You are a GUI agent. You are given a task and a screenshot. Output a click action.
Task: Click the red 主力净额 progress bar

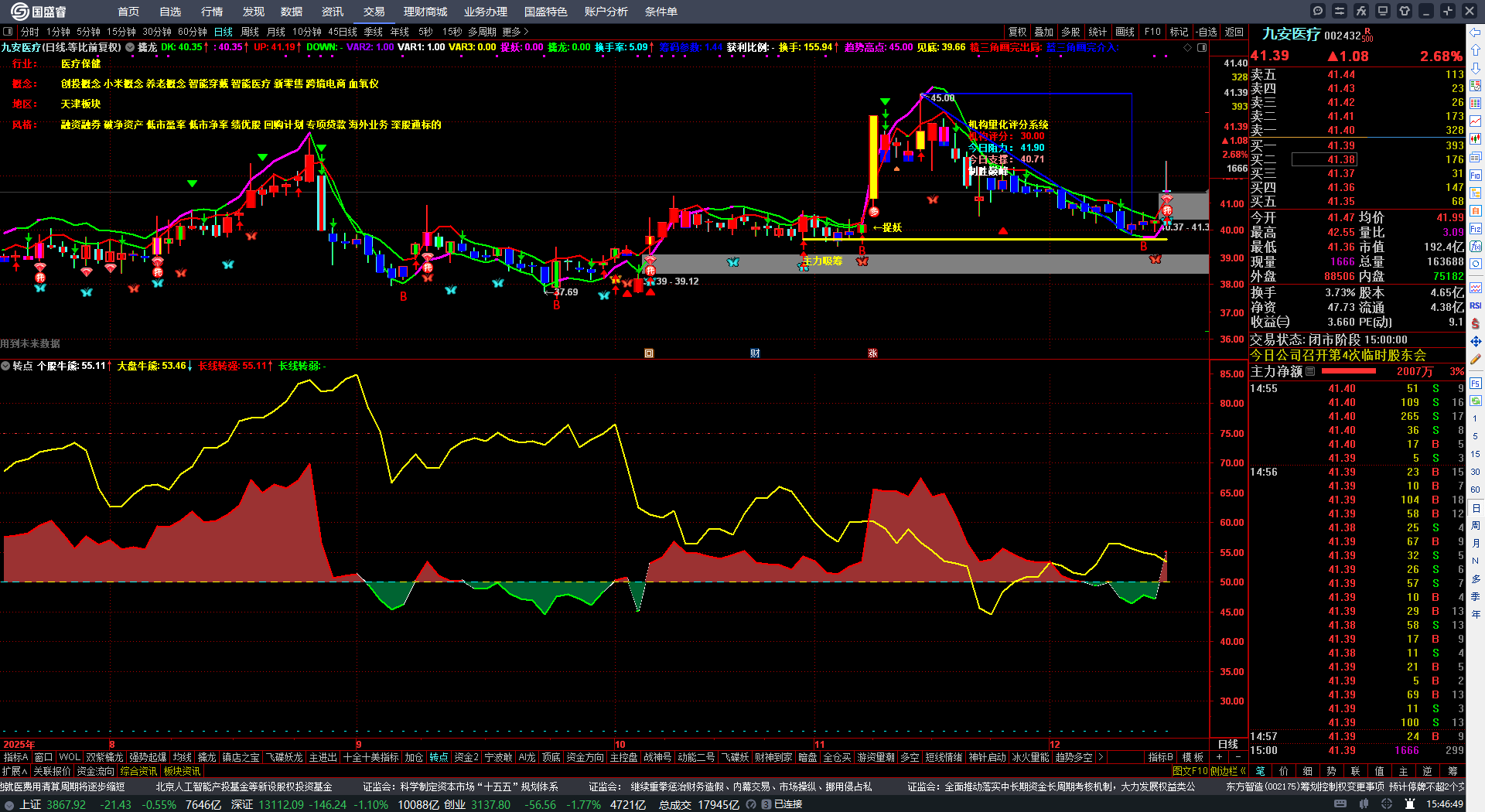[x=1350, y=371]
